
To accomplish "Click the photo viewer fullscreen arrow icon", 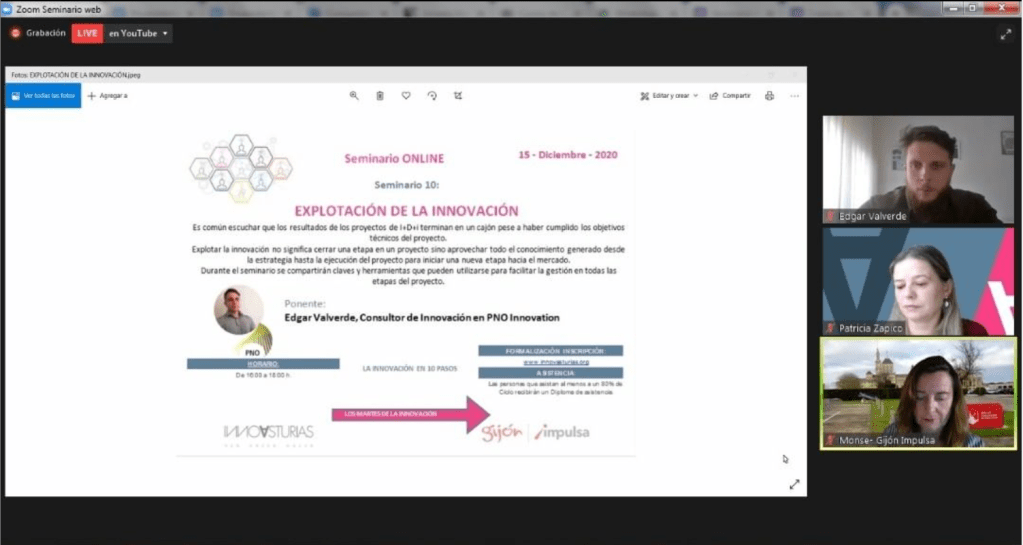I will [794, 484].
